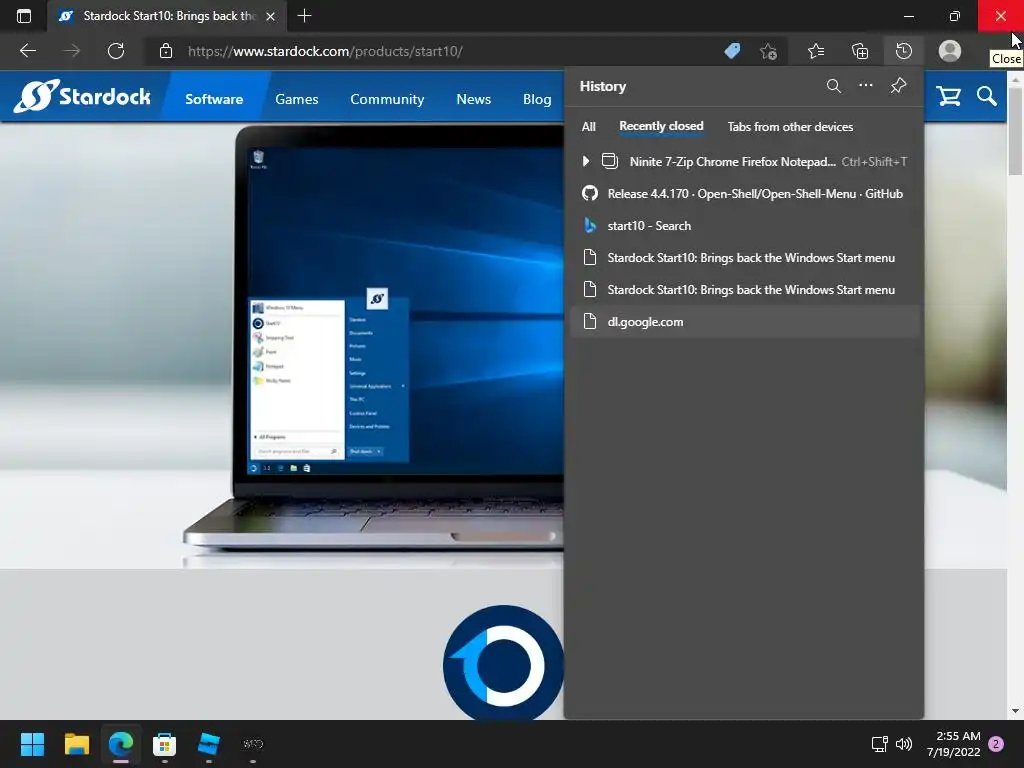1024x768 pixels.
Task: Go to the News page
Action: pyautogui.click(x=473, y=99)
